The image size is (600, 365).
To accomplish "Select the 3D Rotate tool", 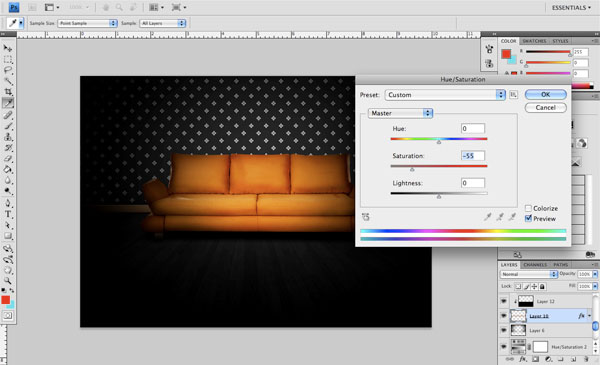I will coord(8,248).
